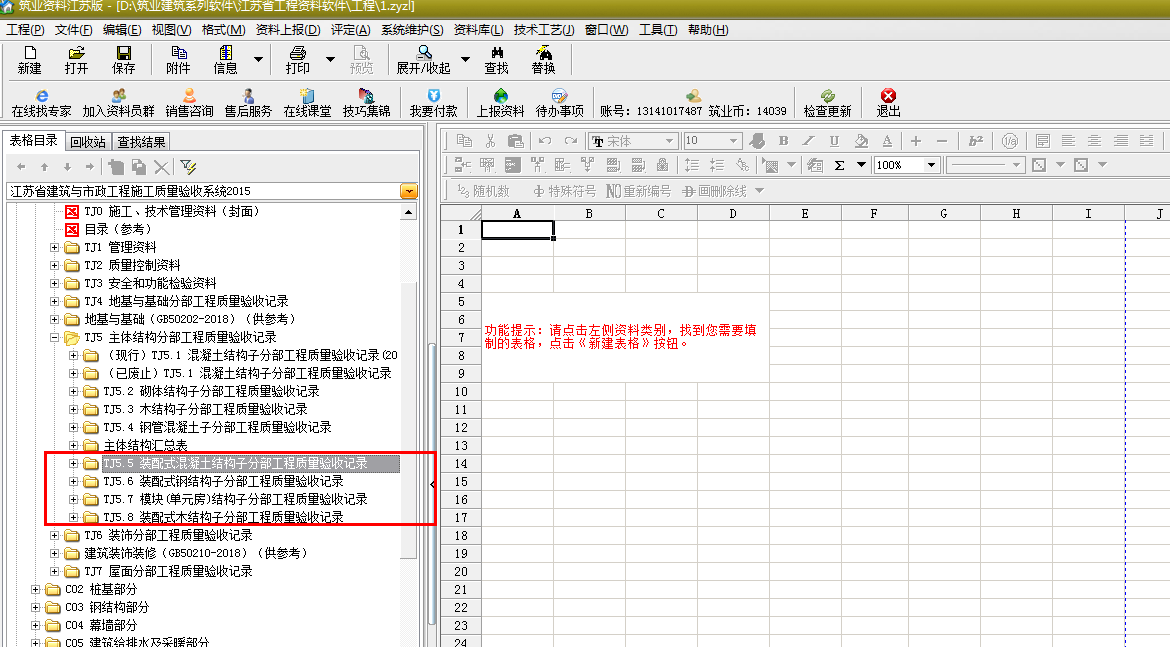1170x647 pixels.
Task: Click the 新建 (New) toolbar icon
Action: [29, 60]
